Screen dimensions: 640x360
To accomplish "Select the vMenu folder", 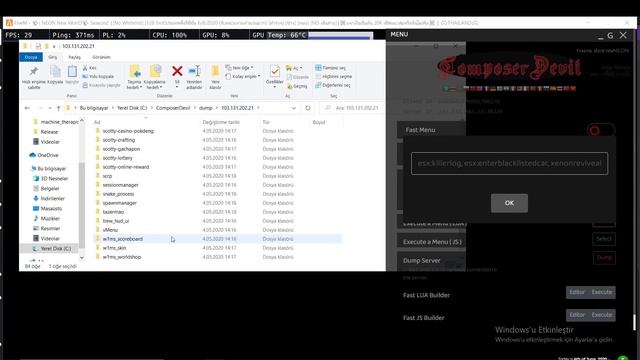I will coord(110,230).
